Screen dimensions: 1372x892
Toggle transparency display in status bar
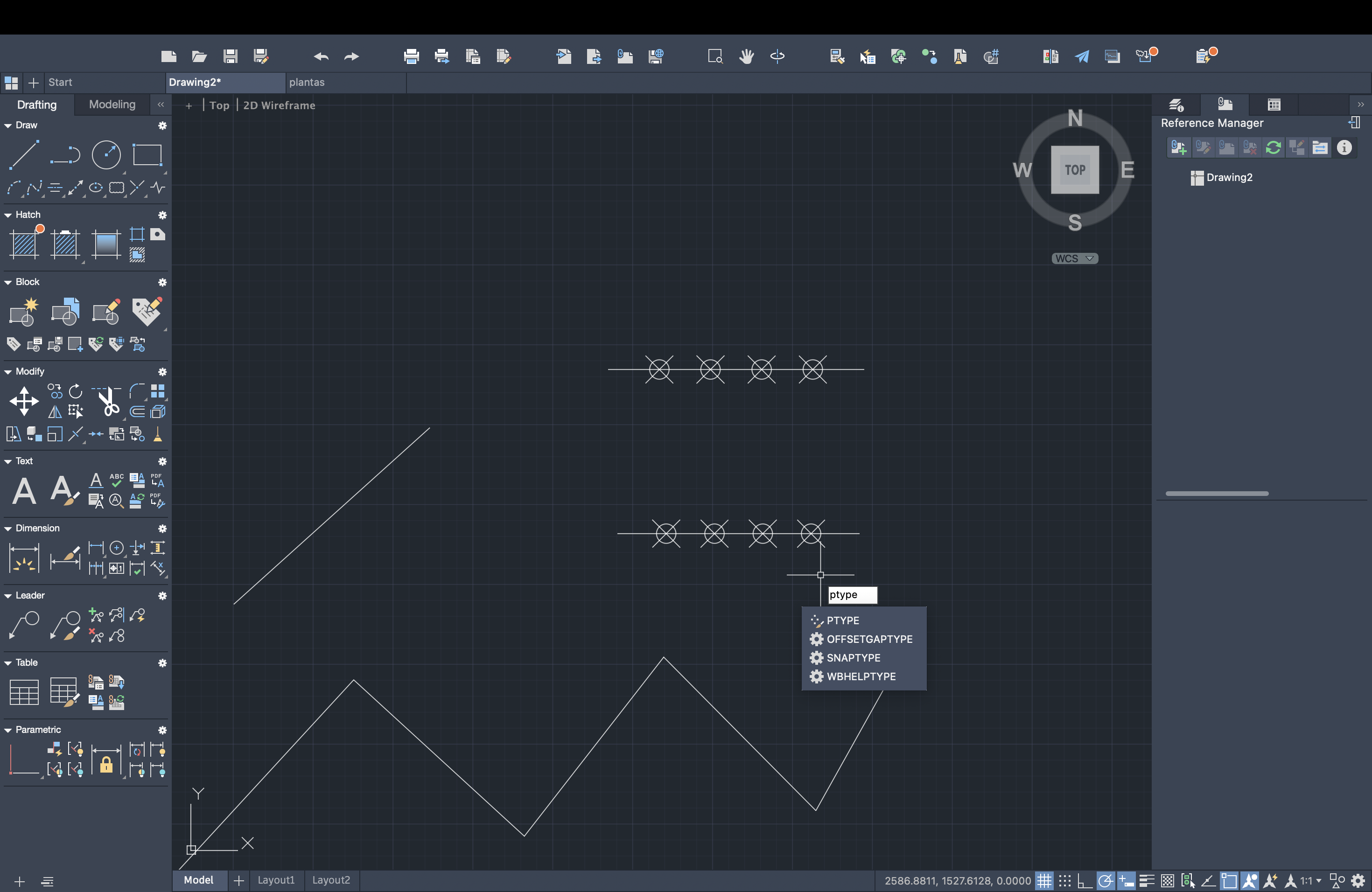click(x=1167, y=881)
